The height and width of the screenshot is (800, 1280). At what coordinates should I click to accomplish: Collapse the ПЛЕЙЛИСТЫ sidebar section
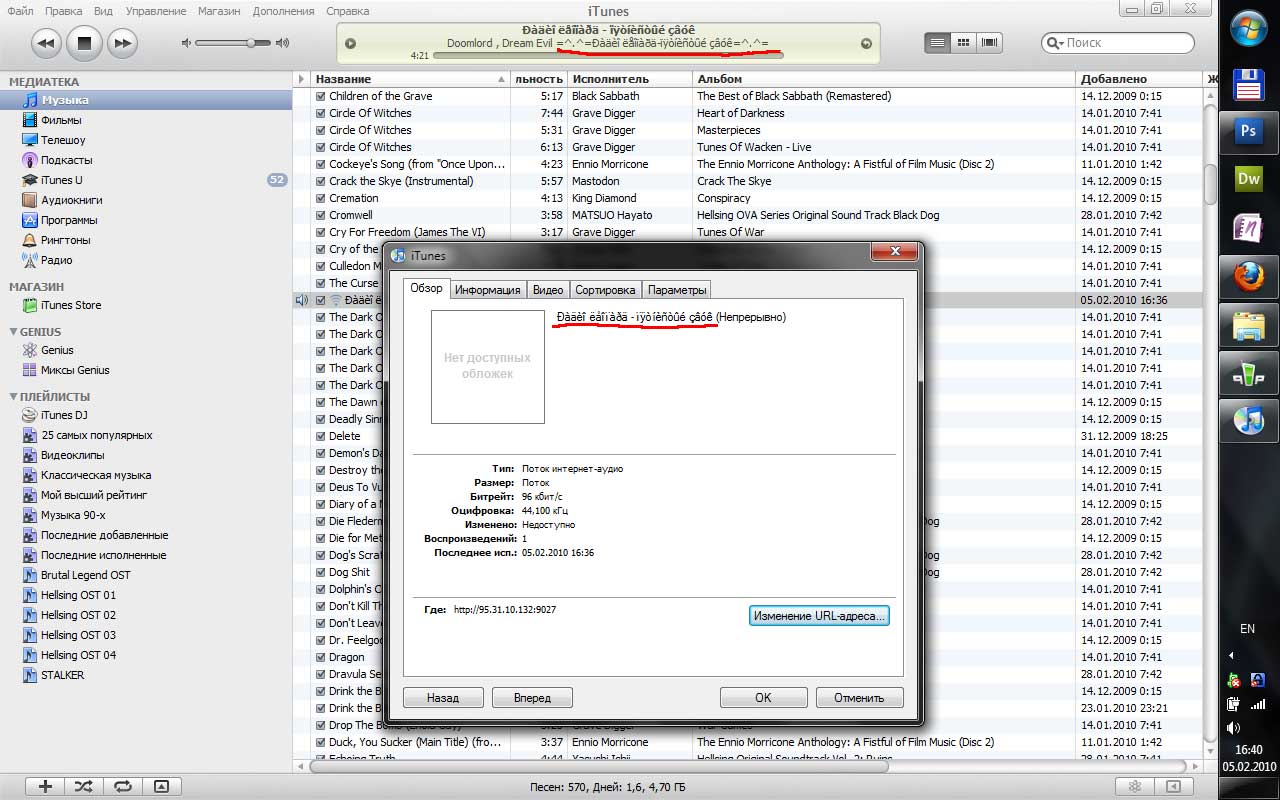14,397
